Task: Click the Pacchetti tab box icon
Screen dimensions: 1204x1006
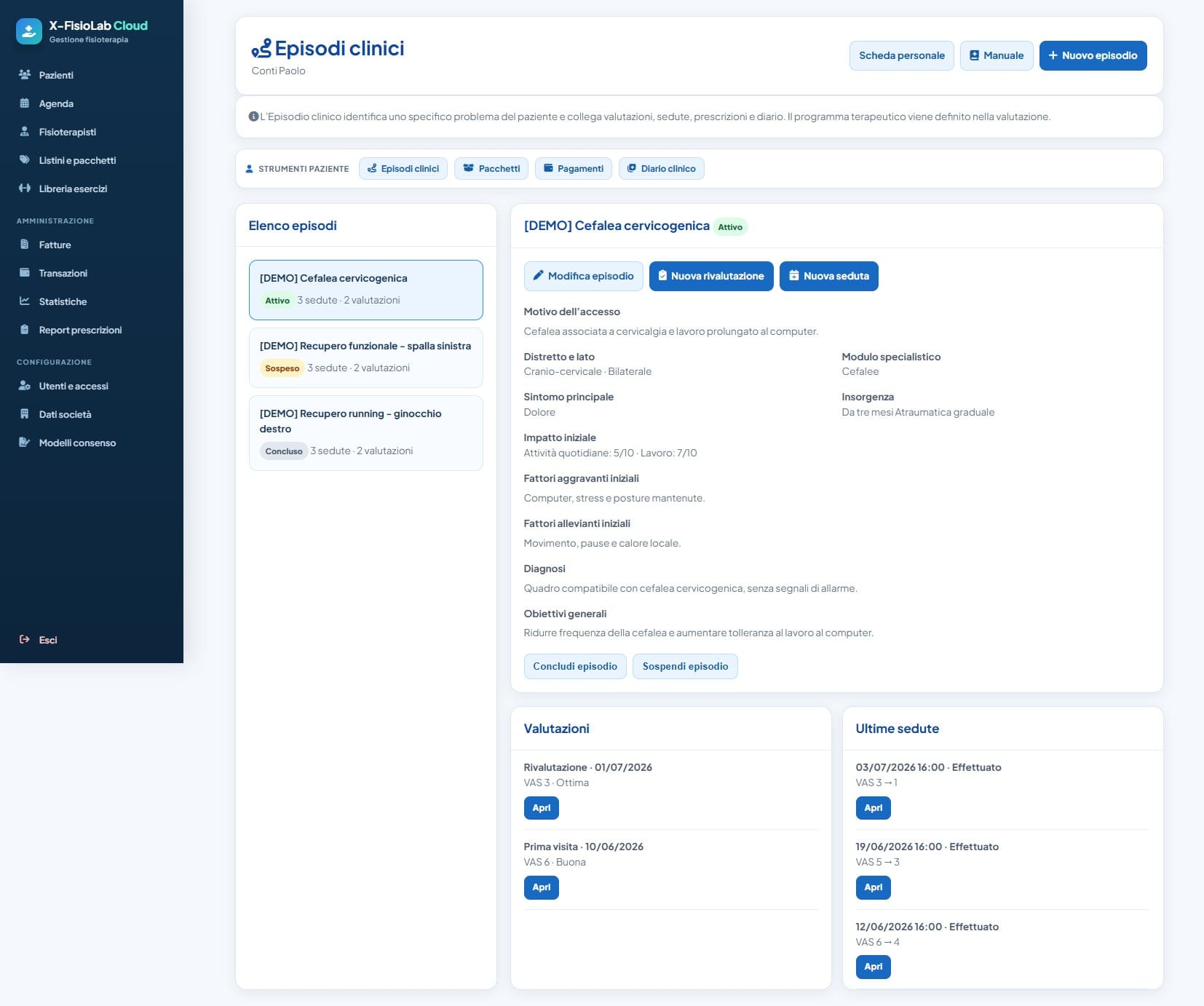Action: (469, 168)
